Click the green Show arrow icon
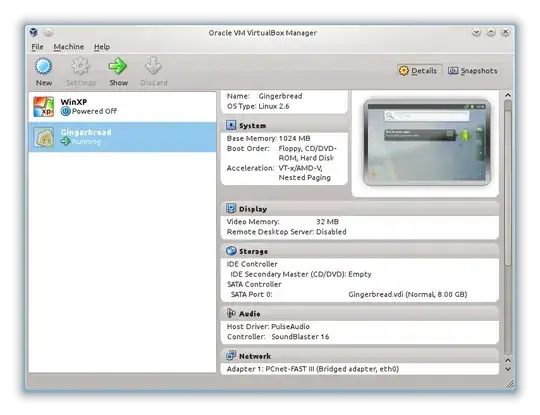The width and height of the screenshot is (540, 415). tap(118, 66)
